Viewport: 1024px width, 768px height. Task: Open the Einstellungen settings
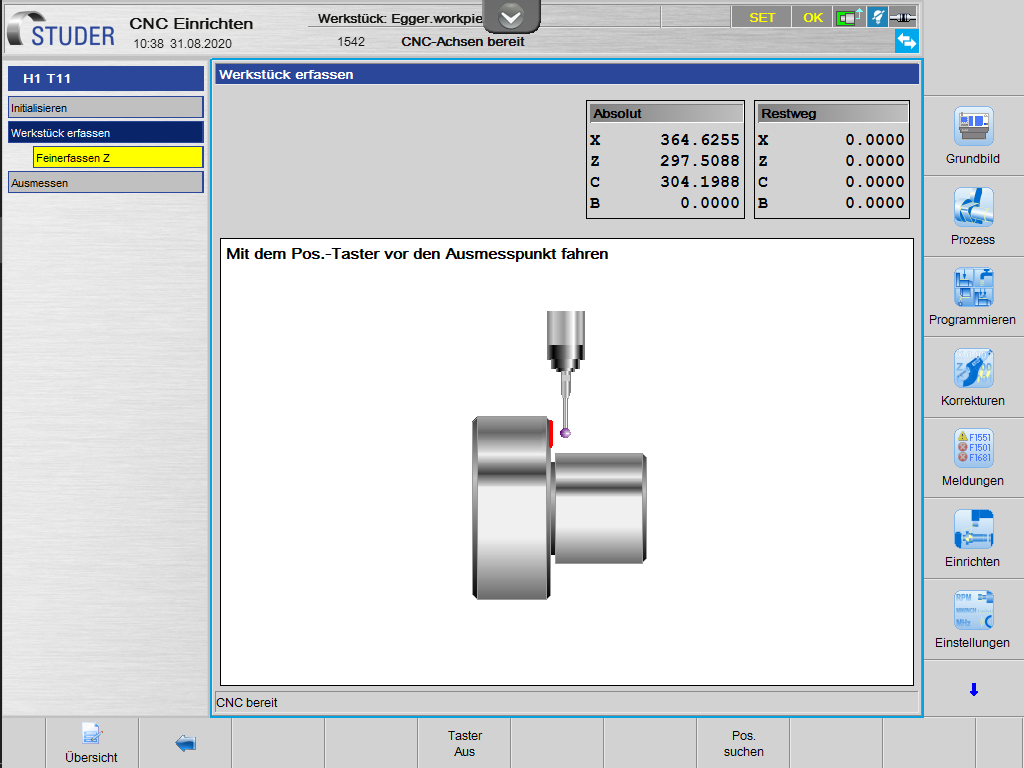[973, 619]
